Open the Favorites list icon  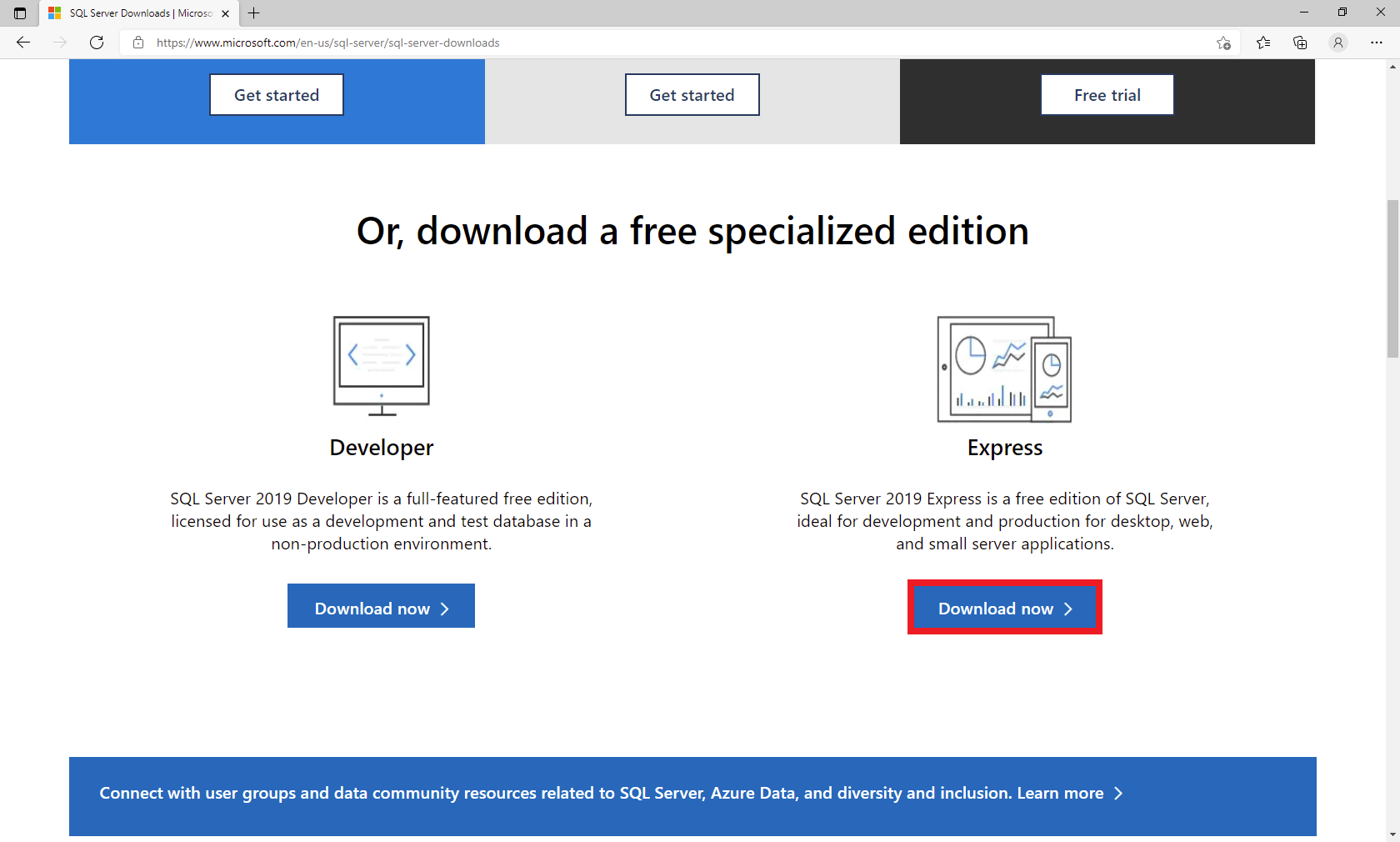click(x=1263, y=43)
